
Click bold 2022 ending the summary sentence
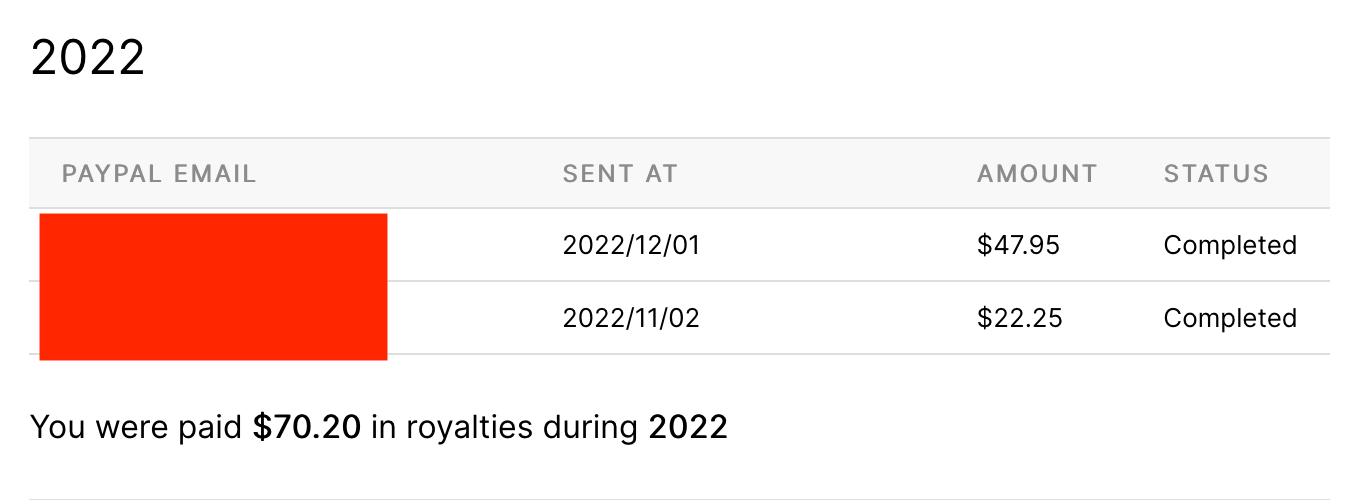click(688, 427)
